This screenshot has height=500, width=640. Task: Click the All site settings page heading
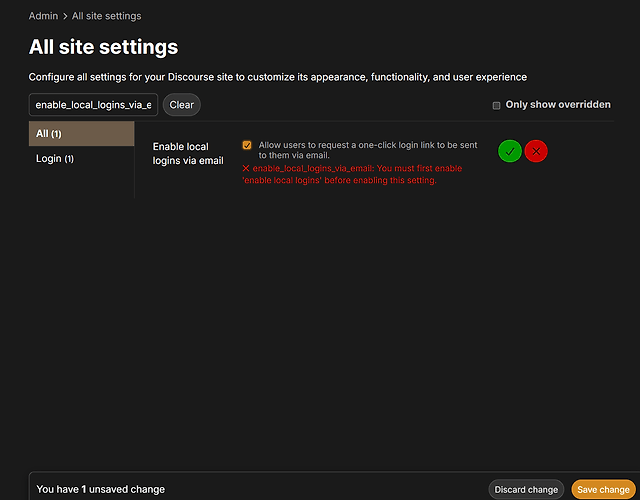103,47
